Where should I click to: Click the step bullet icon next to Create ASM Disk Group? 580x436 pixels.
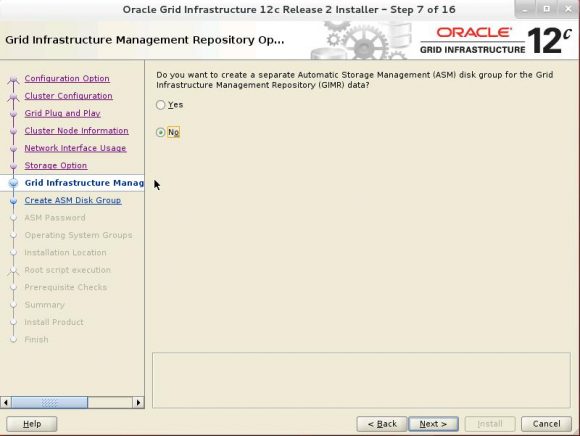(x=14, y=200)
